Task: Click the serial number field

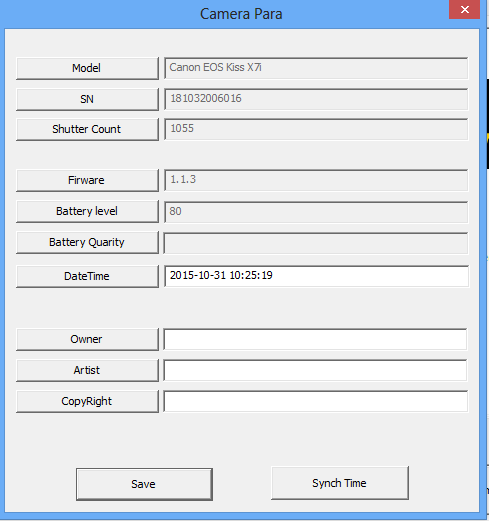Action: coord(316,99)
